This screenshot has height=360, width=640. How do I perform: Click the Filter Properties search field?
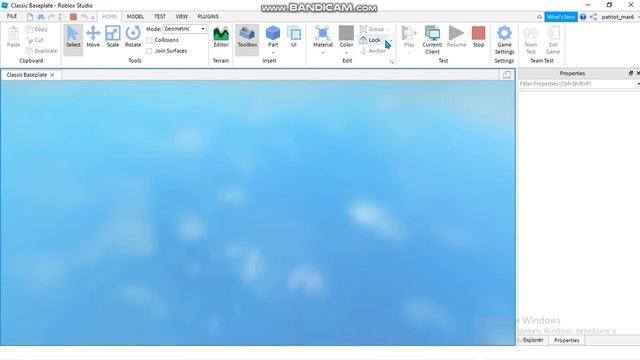[578, 84]
